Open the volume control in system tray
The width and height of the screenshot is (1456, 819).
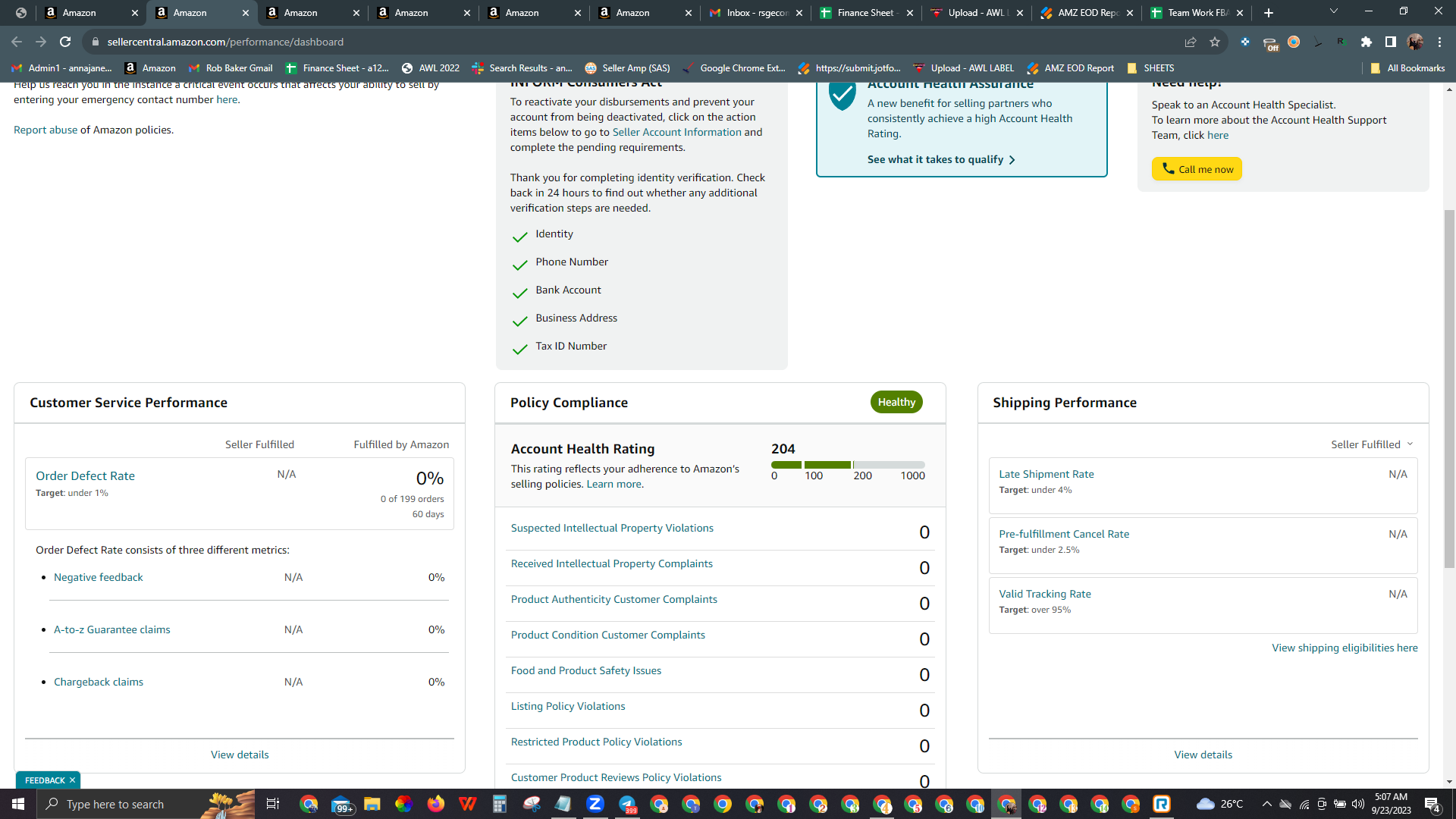(1358, 804)
